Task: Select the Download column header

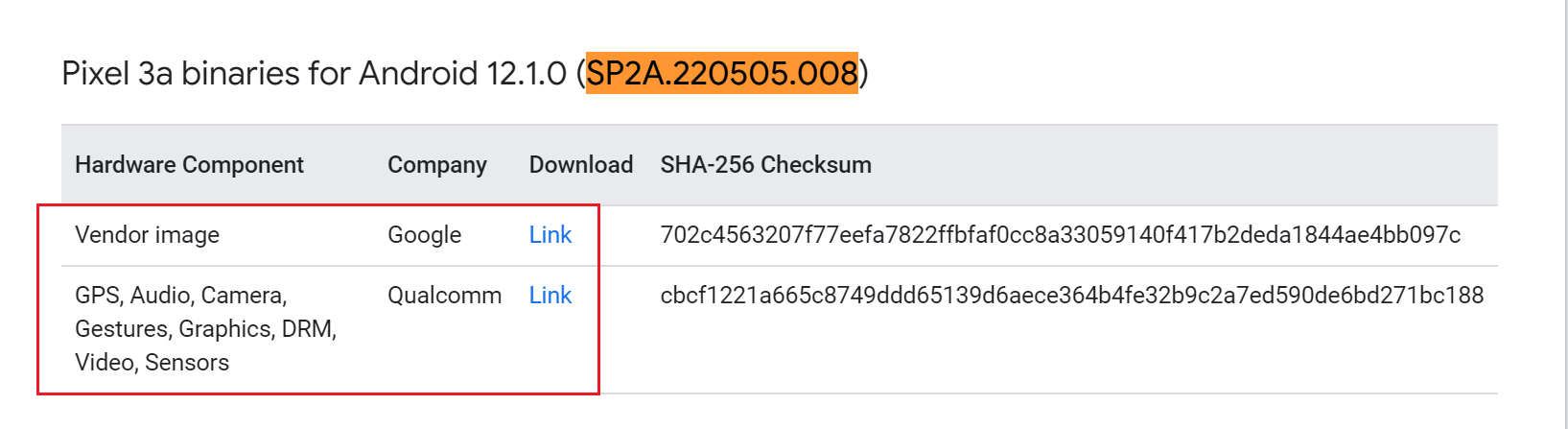Action: pos(580,165)
